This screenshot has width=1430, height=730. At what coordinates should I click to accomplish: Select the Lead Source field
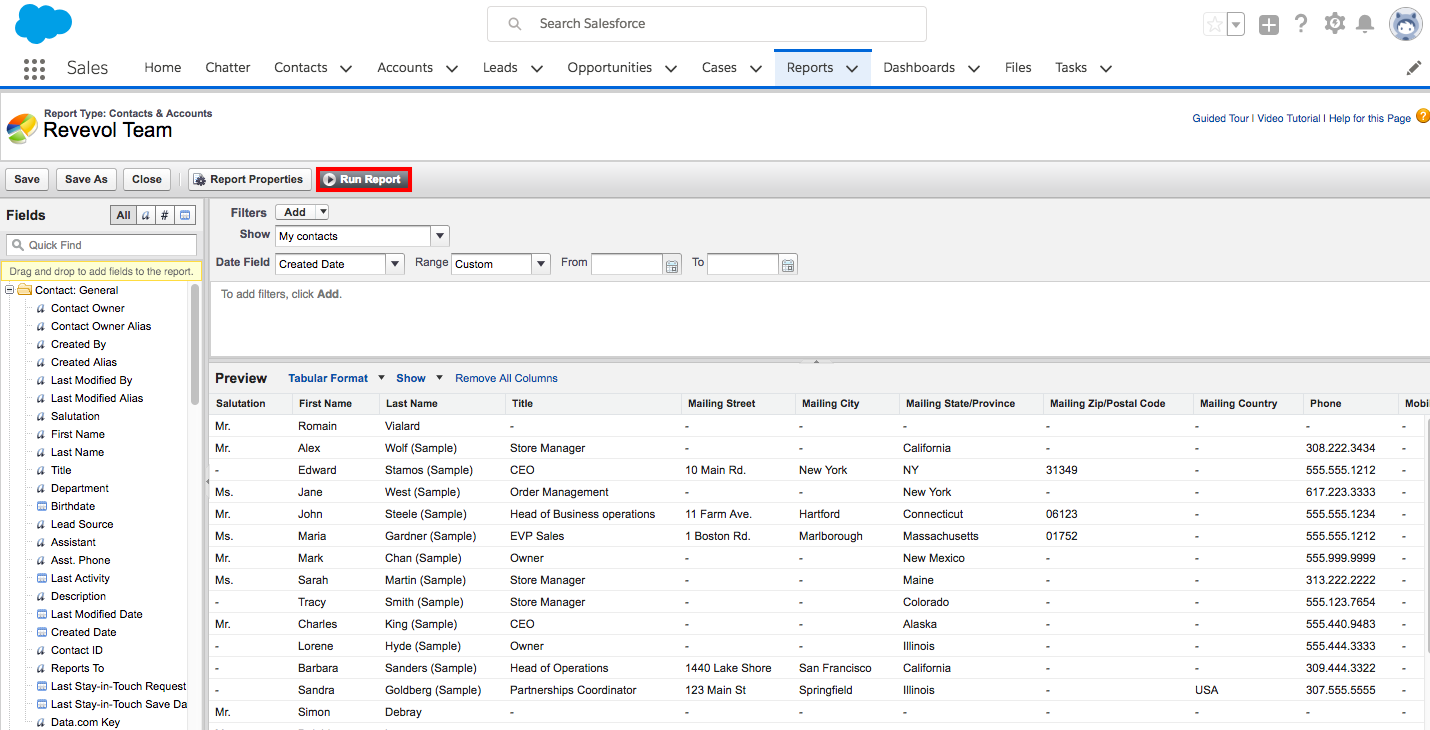(x=82, y=524)
